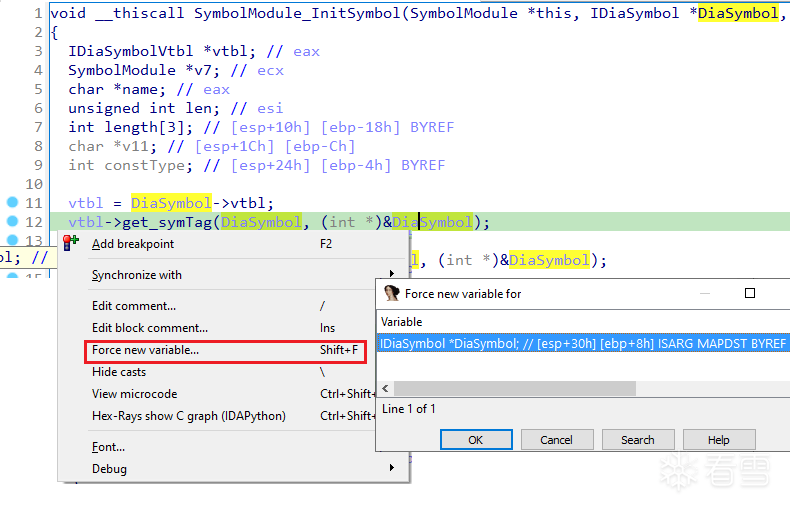Viewport: 790px width, 513px height.
Task: Expand Synchronize with submenu arrow
Action: (x=392, y=273)
